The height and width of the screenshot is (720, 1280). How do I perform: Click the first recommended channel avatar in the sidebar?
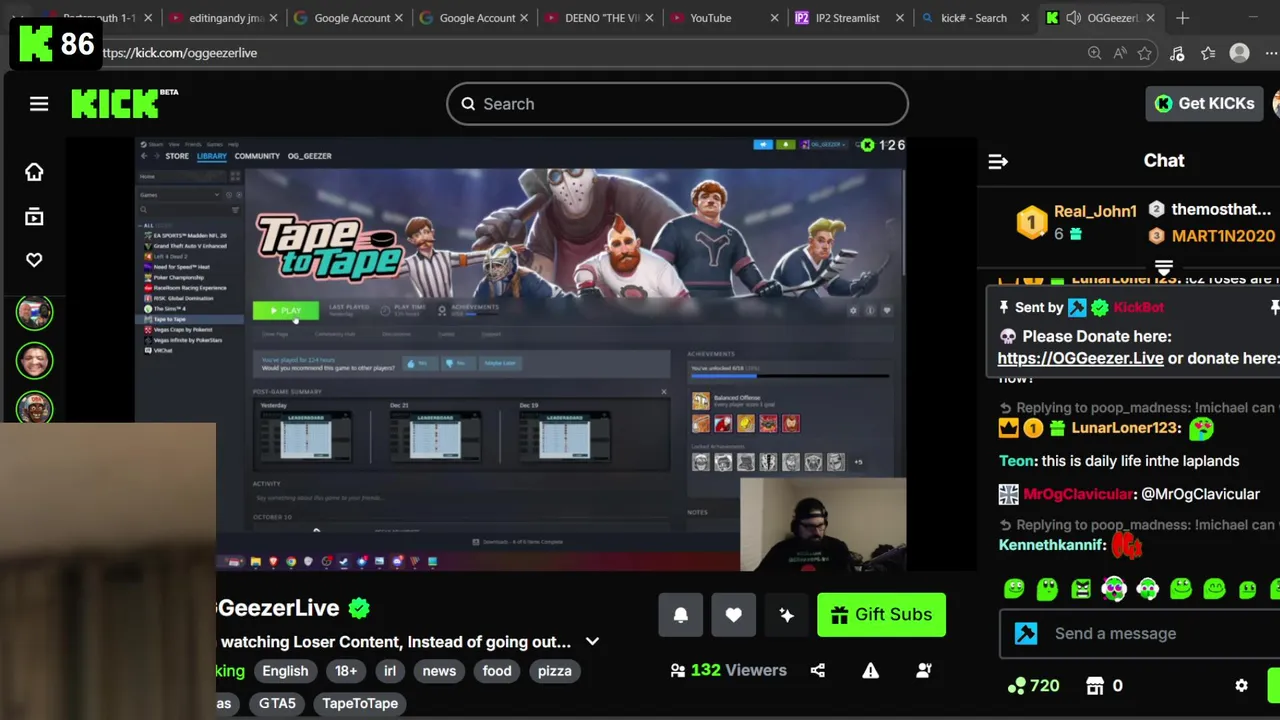(x=34, y=312)
